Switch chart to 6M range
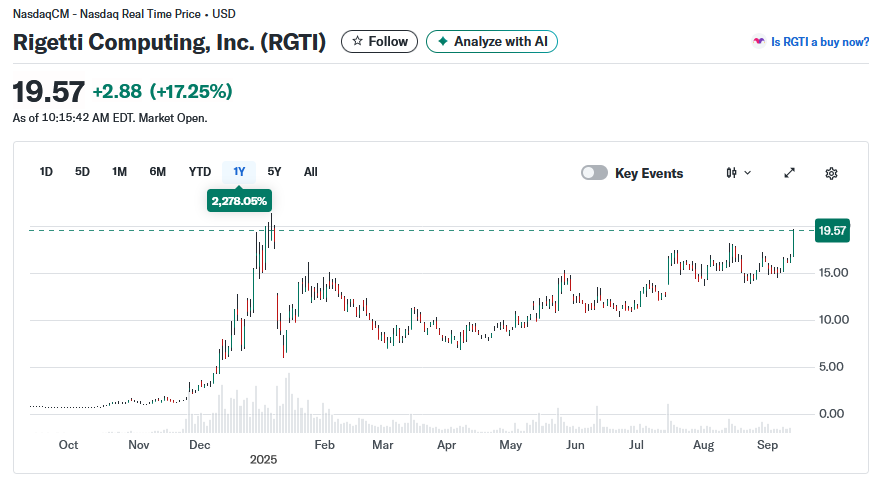The width and height of the screenshot is (880, 480). (x=157, y=172)
